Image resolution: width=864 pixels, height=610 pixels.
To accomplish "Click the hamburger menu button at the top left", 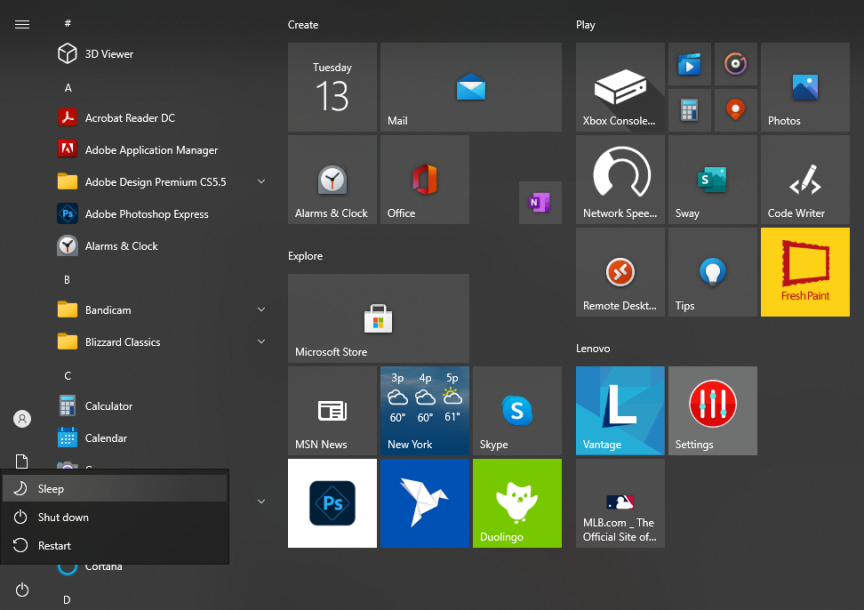I will point(22,25).
